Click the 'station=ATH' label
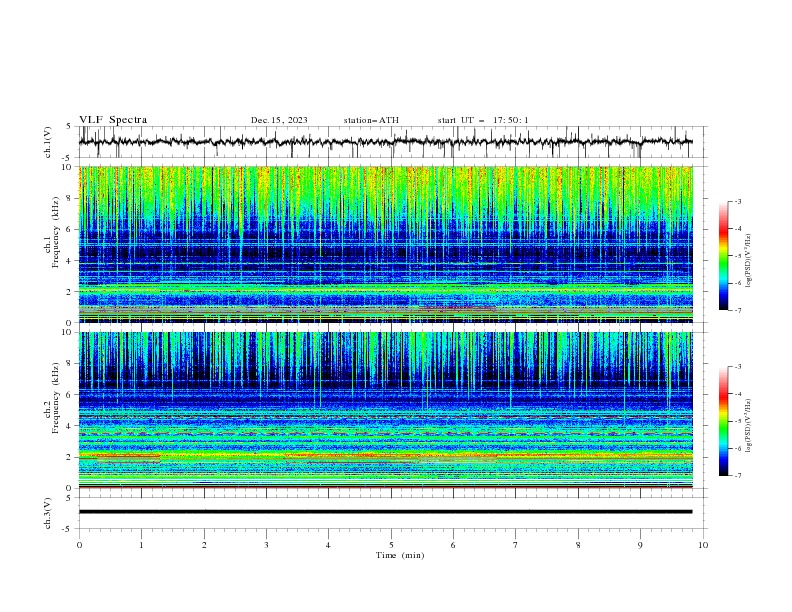The image size is (792, 612). click(371, 120)
